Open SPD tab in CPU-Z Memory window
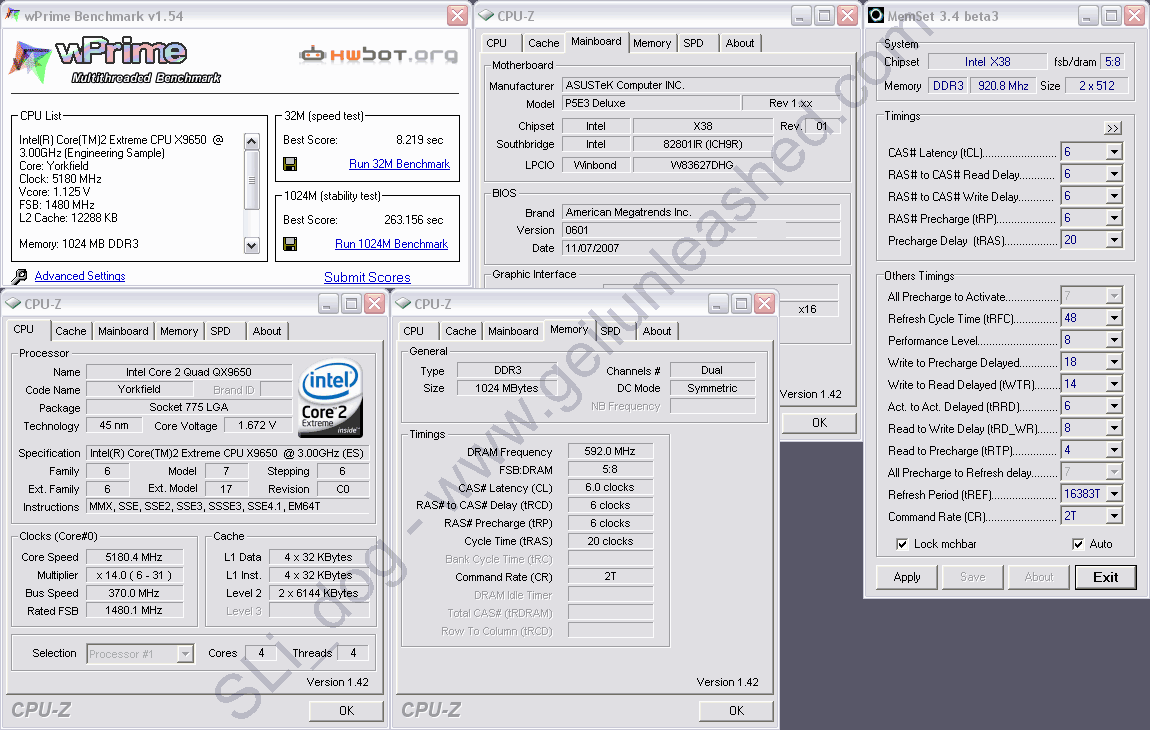1150x730 pixels. 610,331
